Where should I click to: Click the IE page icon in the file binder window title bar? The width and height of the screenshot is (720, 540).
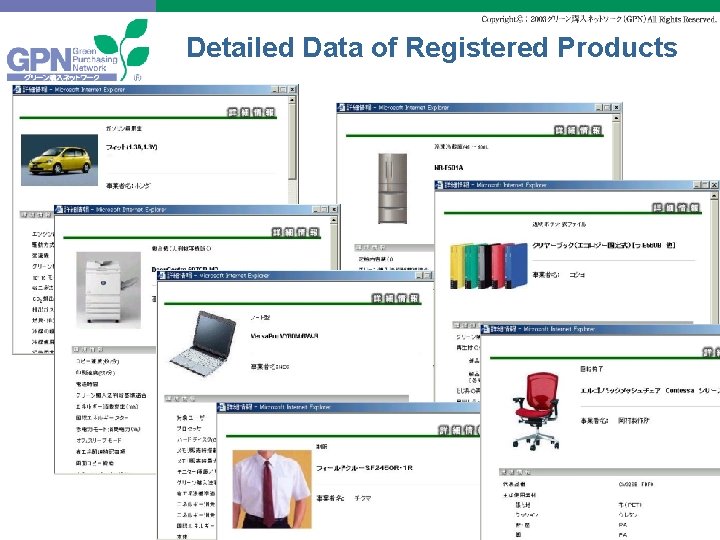tap(439, 185)
